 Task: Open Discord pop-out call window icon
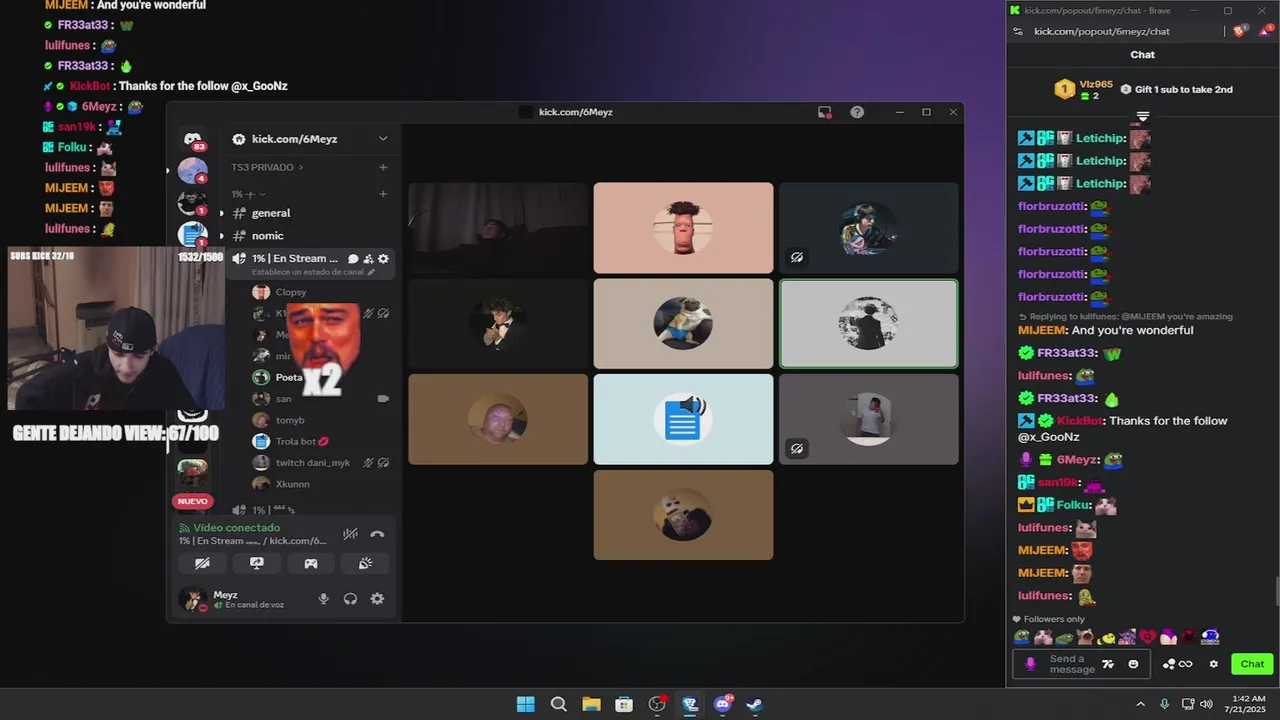pos(825,112)
